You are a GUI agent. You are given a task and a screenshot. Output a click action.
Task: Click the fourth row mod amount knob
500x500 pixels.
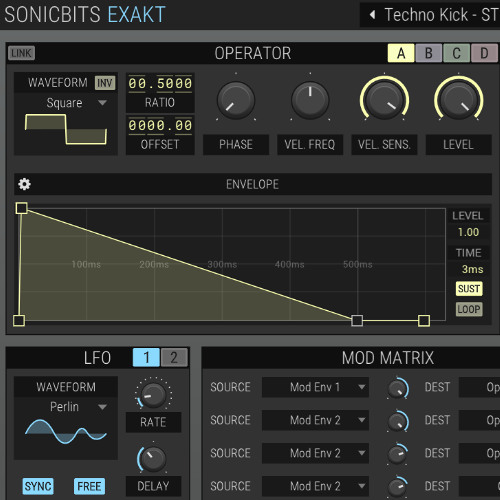coord(397,487)
